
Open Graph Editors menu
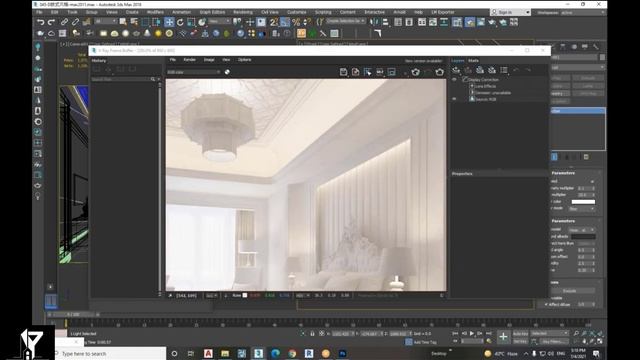(x=212, y=12)
